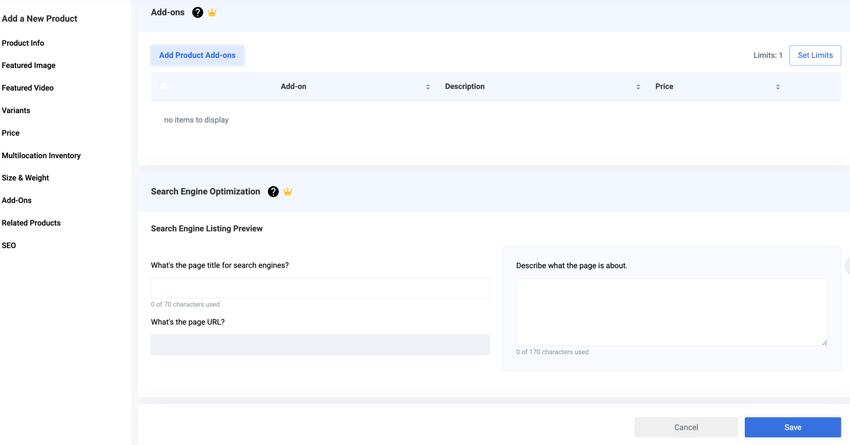This screenshot has height=445, width=850.
Task: Jump to Featured Image section
Action: (x=29, y=65)
